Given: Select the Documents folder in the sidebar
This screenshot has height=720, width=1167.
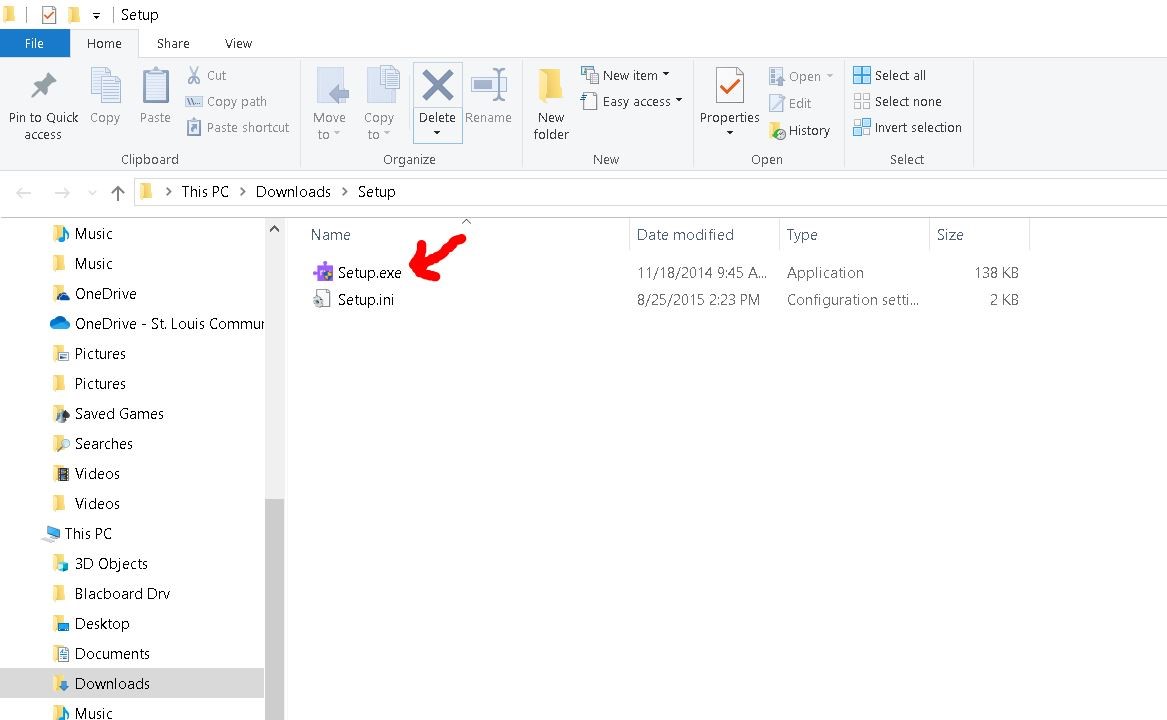Looking at the screenshot, I should (x=110, y=653).
